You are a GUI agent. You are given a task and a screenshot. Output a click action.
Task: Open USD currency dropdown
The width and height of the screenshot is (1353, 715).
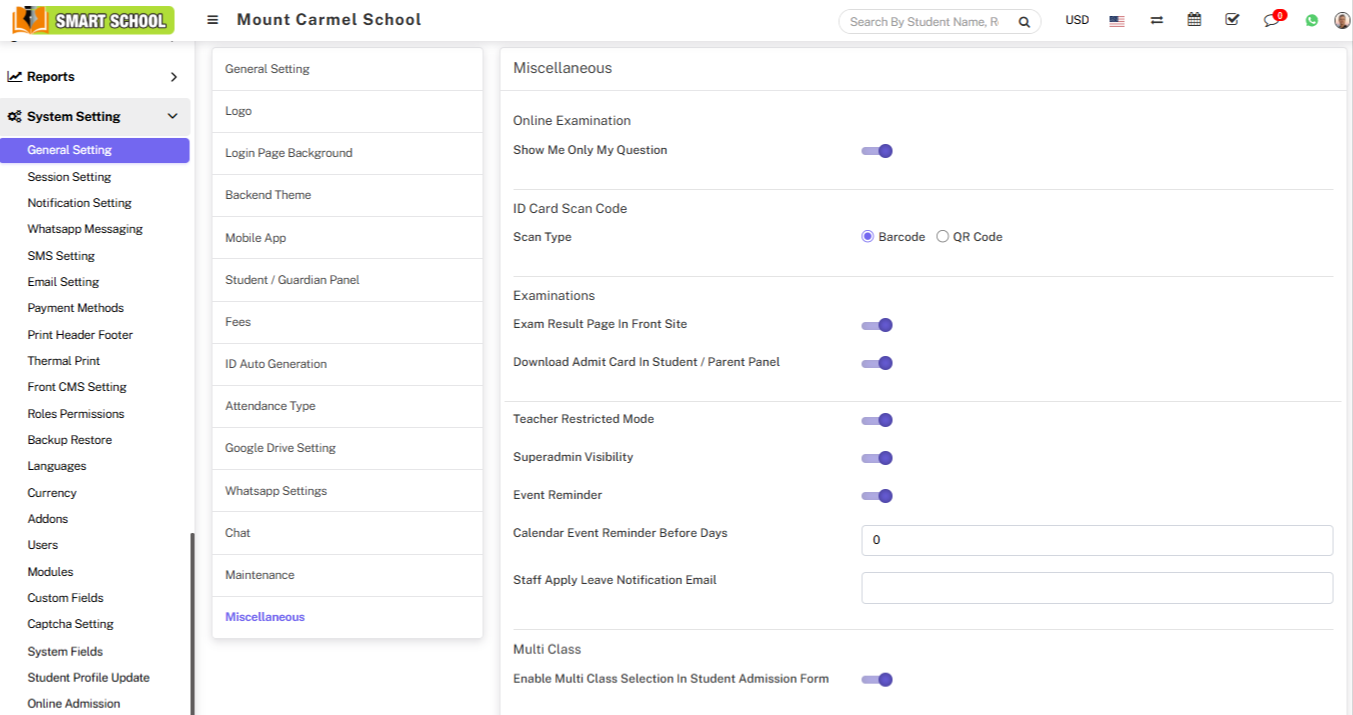point(1077,21)
